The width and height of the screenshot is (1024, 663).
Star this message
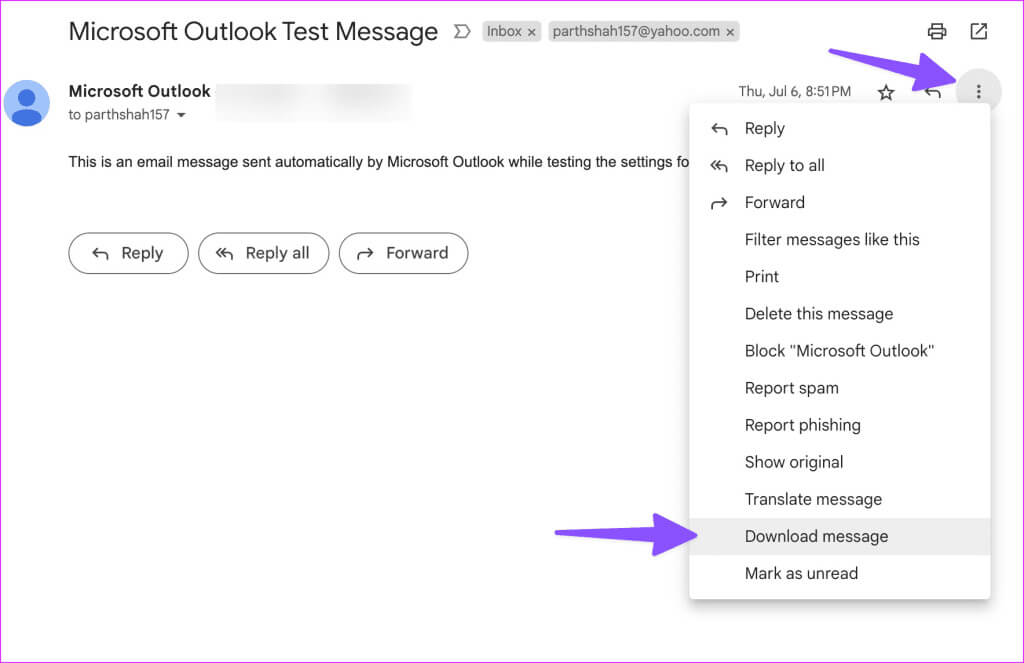click(886, 92)
